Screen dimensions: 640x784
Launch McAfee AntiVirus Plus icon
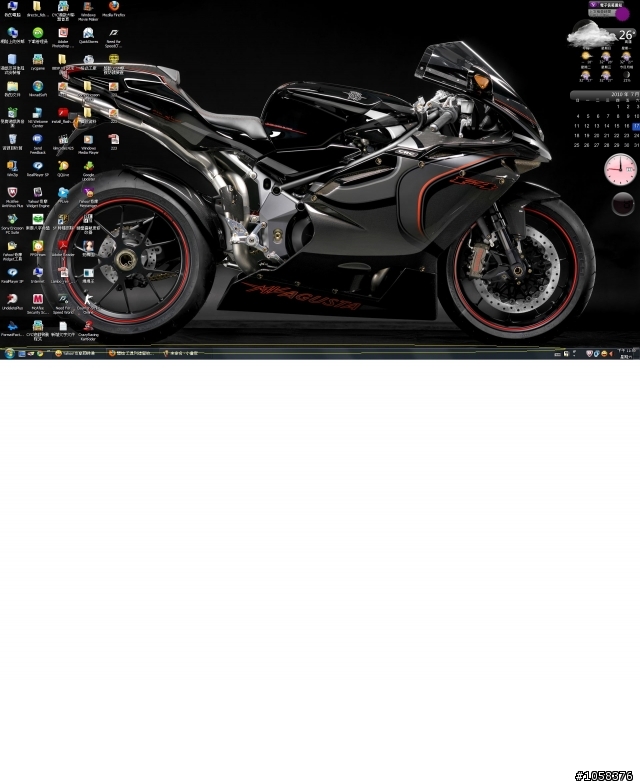coord(12,197)
